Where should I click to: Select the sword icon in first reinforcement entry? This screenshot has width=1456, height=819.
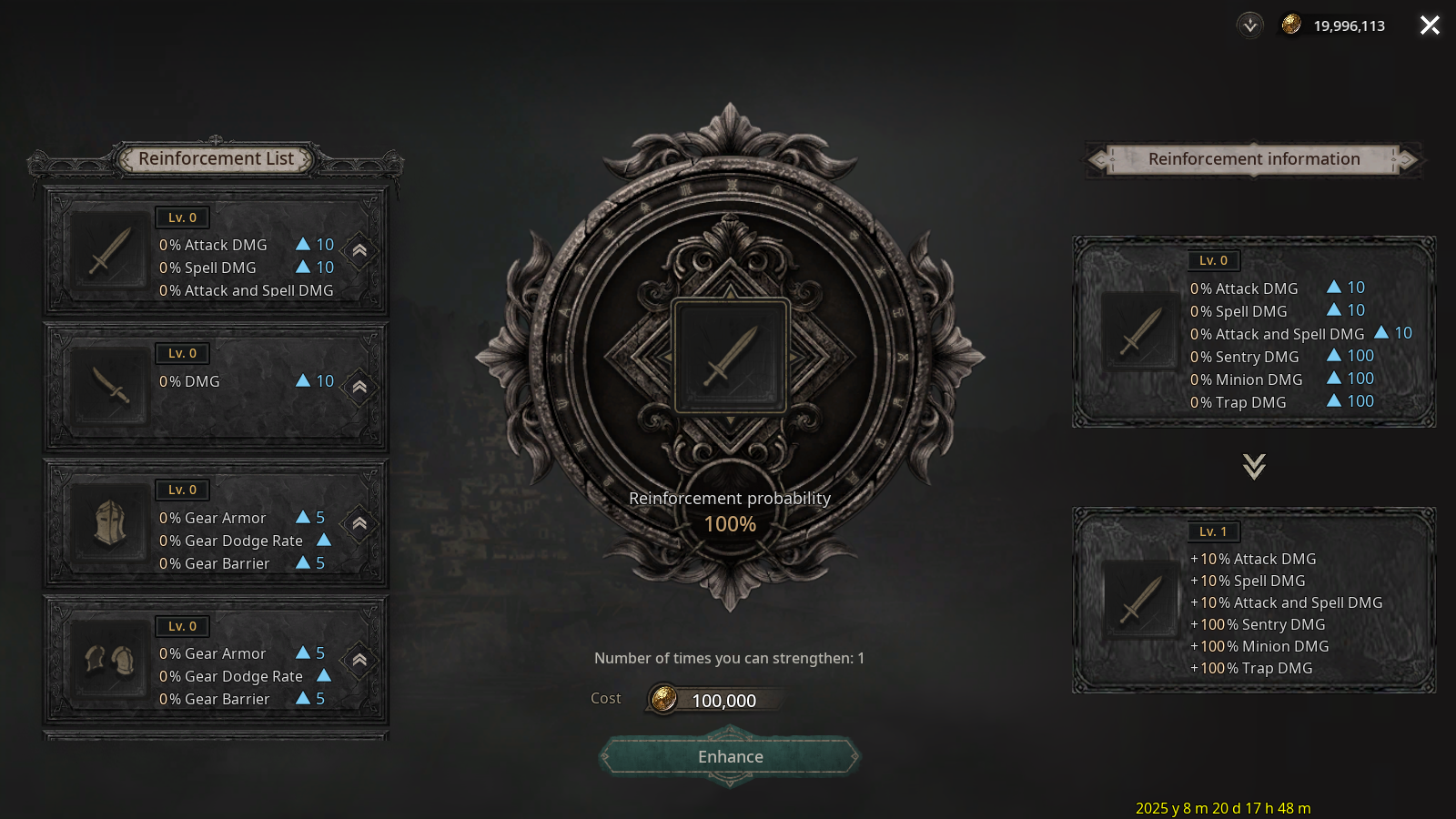pos(110,251)
